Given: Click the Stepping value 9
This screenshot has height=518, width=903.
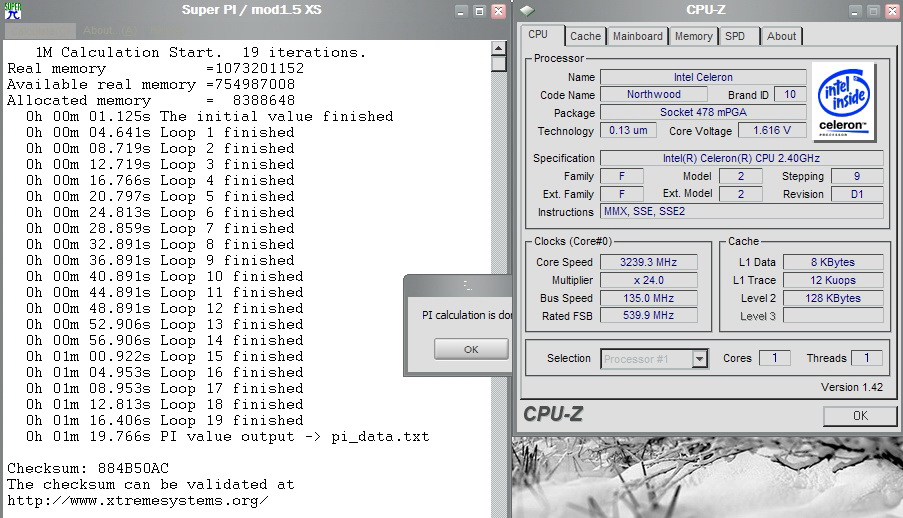Looking at the screenshot, I should coord(857,176).
